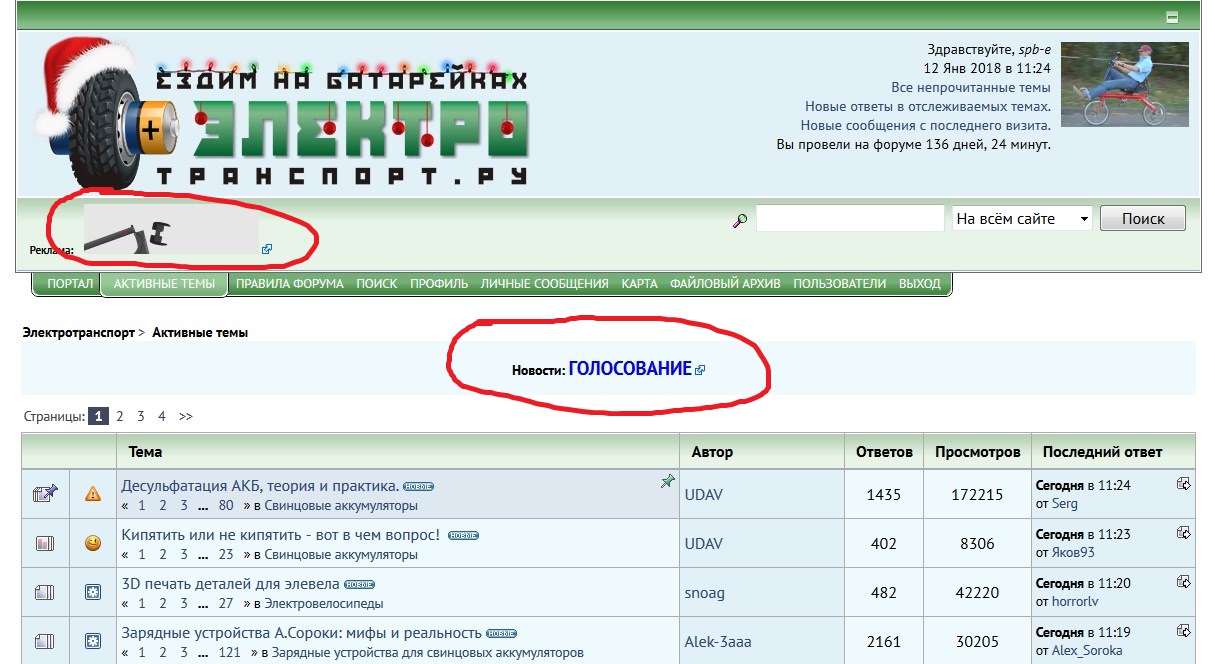Open ФАЙЛОВЫЙ АРХИВ from the menu bar
Screen dimensions: 1215x664
coord(725,284)
